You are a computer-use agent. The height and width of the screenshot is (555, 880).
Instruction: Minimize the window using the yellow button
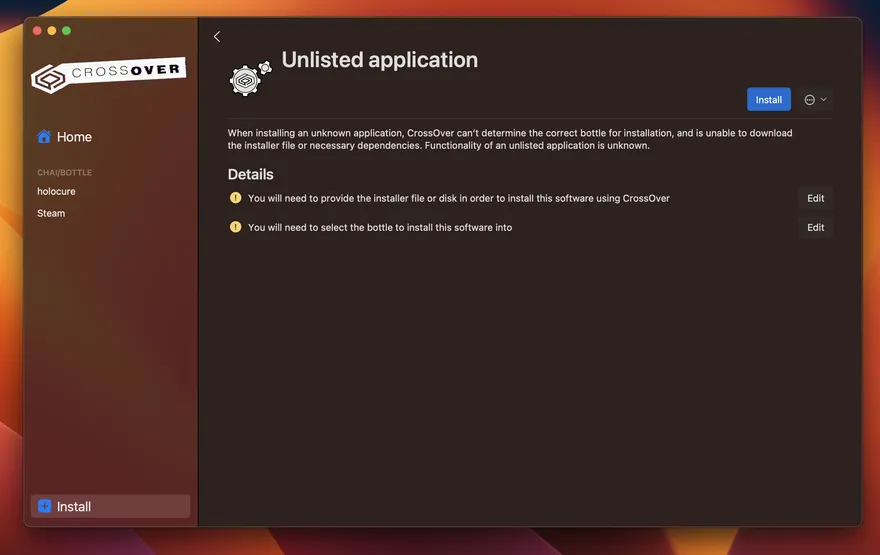tap(52, 31)
